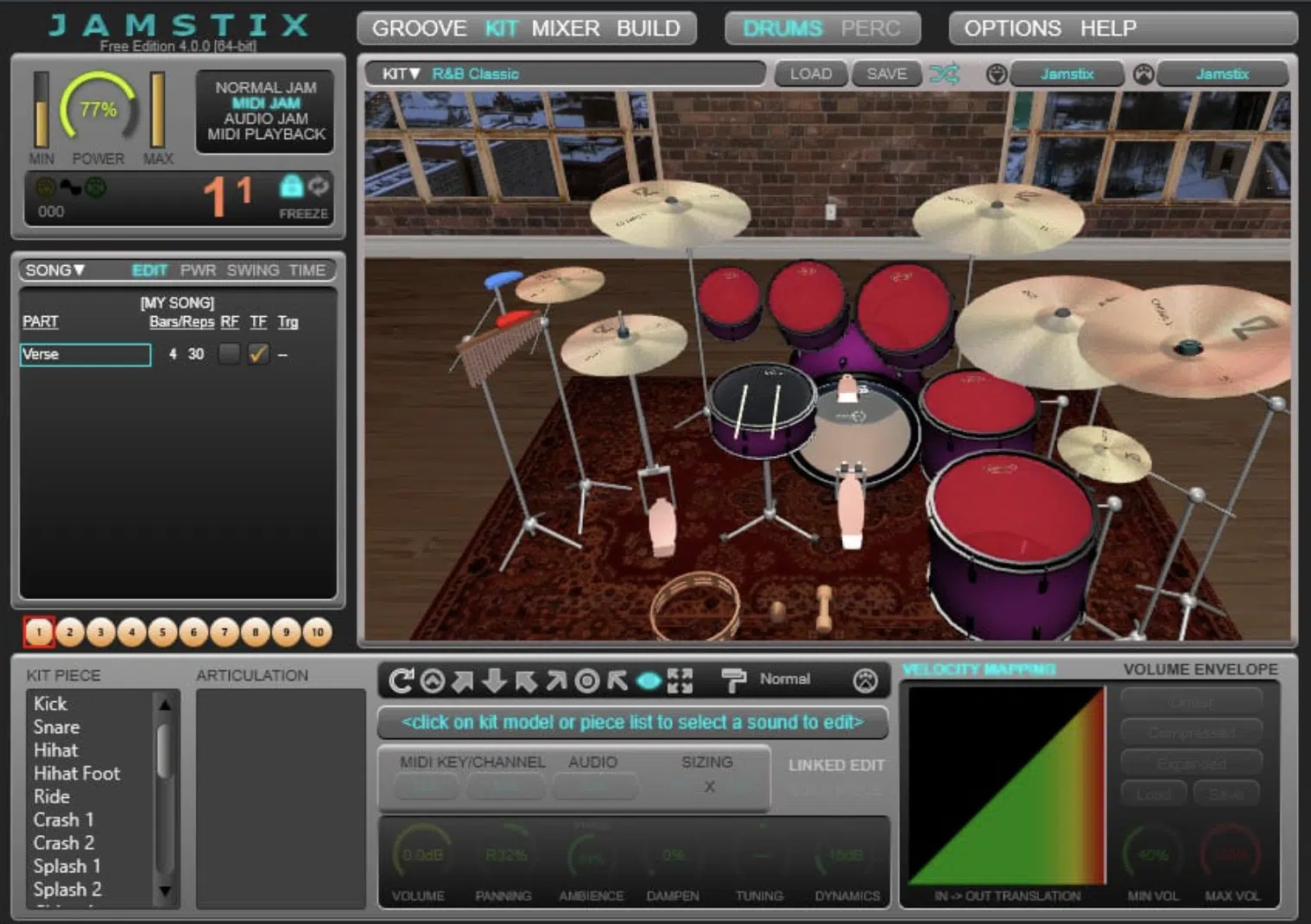Viewport: 1311px width, 924px height.
Task: Click the velocity mapping gradient graph
Action: (x=1007, y=784)
